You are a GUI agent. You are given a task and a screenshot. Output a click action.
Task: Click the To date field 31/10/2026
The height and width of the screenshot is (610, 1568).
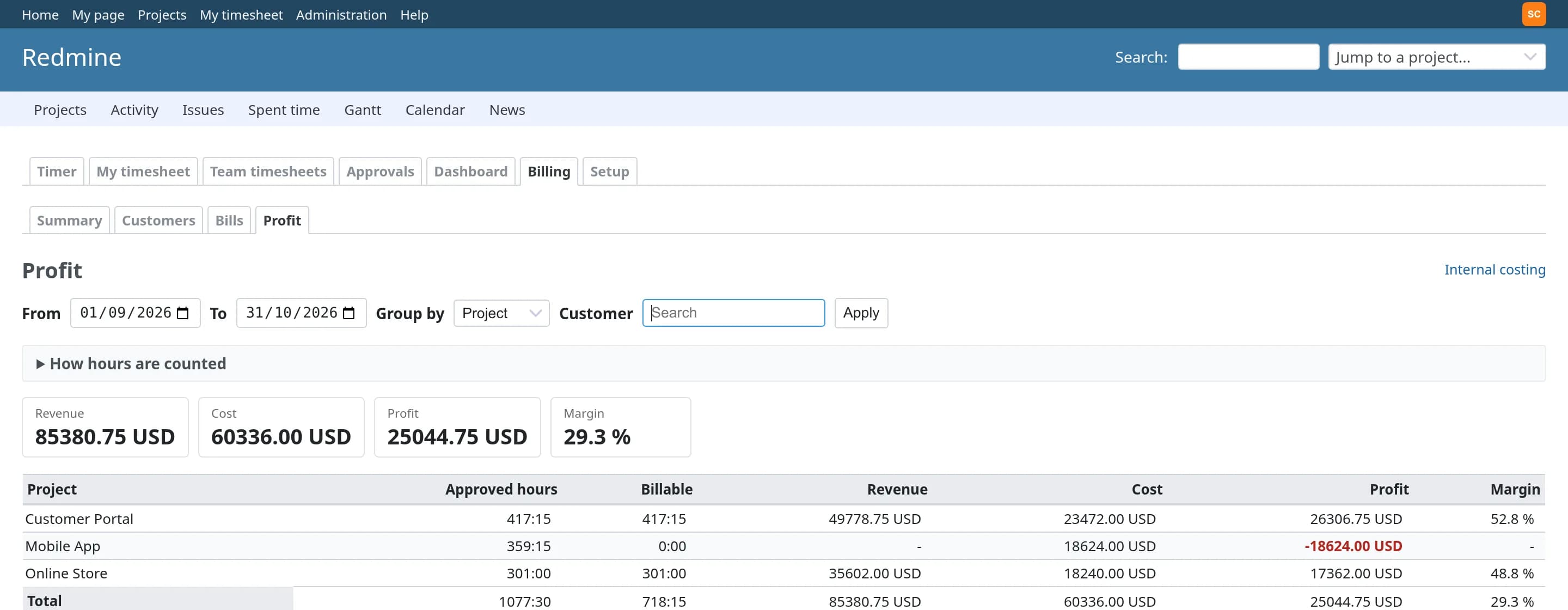301,313
